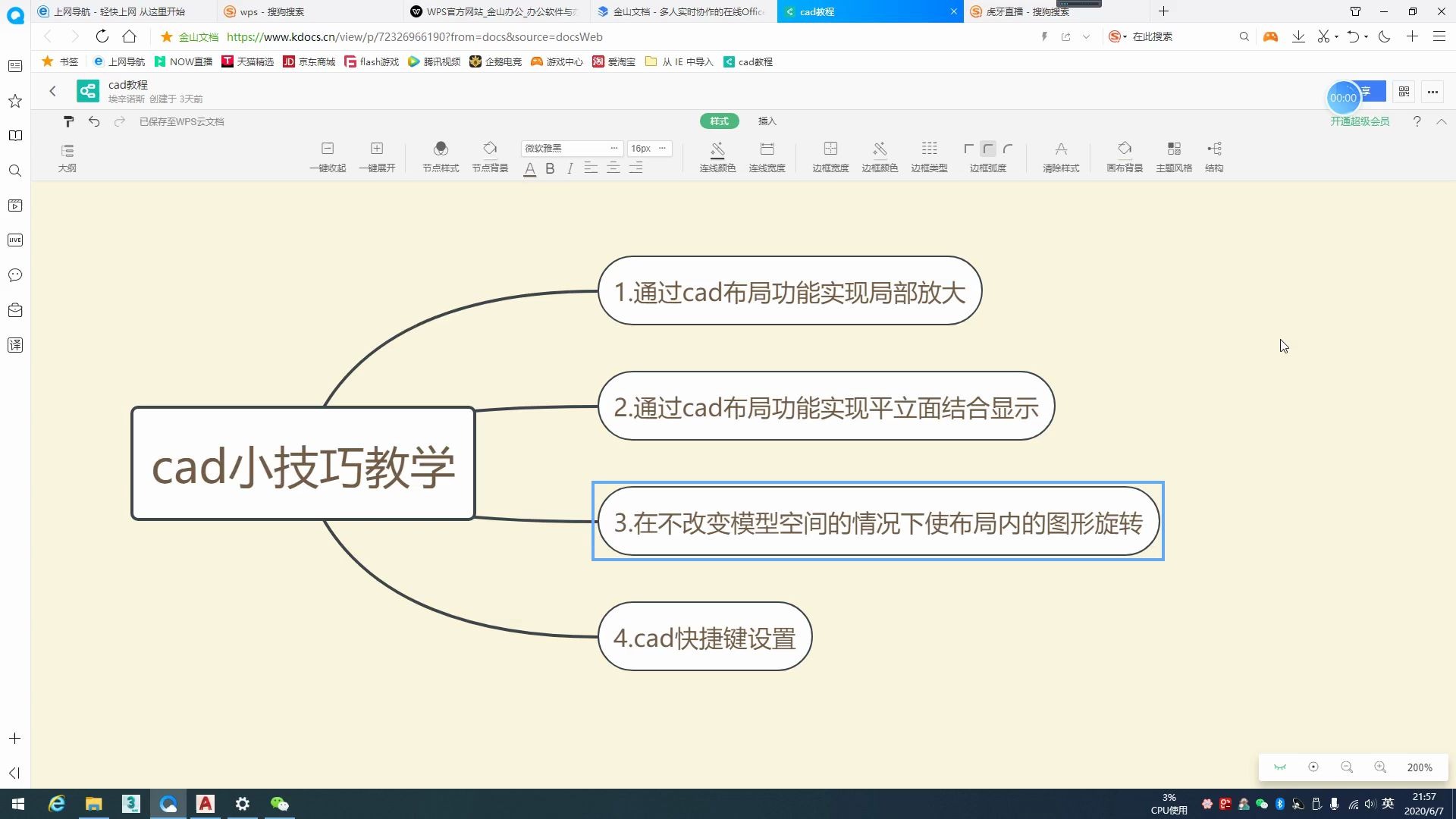Click the address bar URL

[414, 36]
